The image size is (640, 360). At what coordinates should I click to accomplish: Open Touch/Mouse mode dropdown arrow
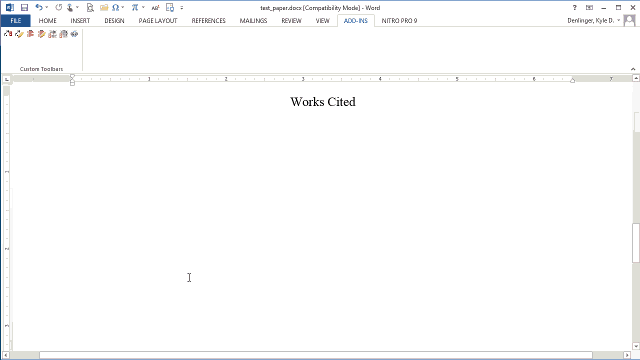click(77, 7)
